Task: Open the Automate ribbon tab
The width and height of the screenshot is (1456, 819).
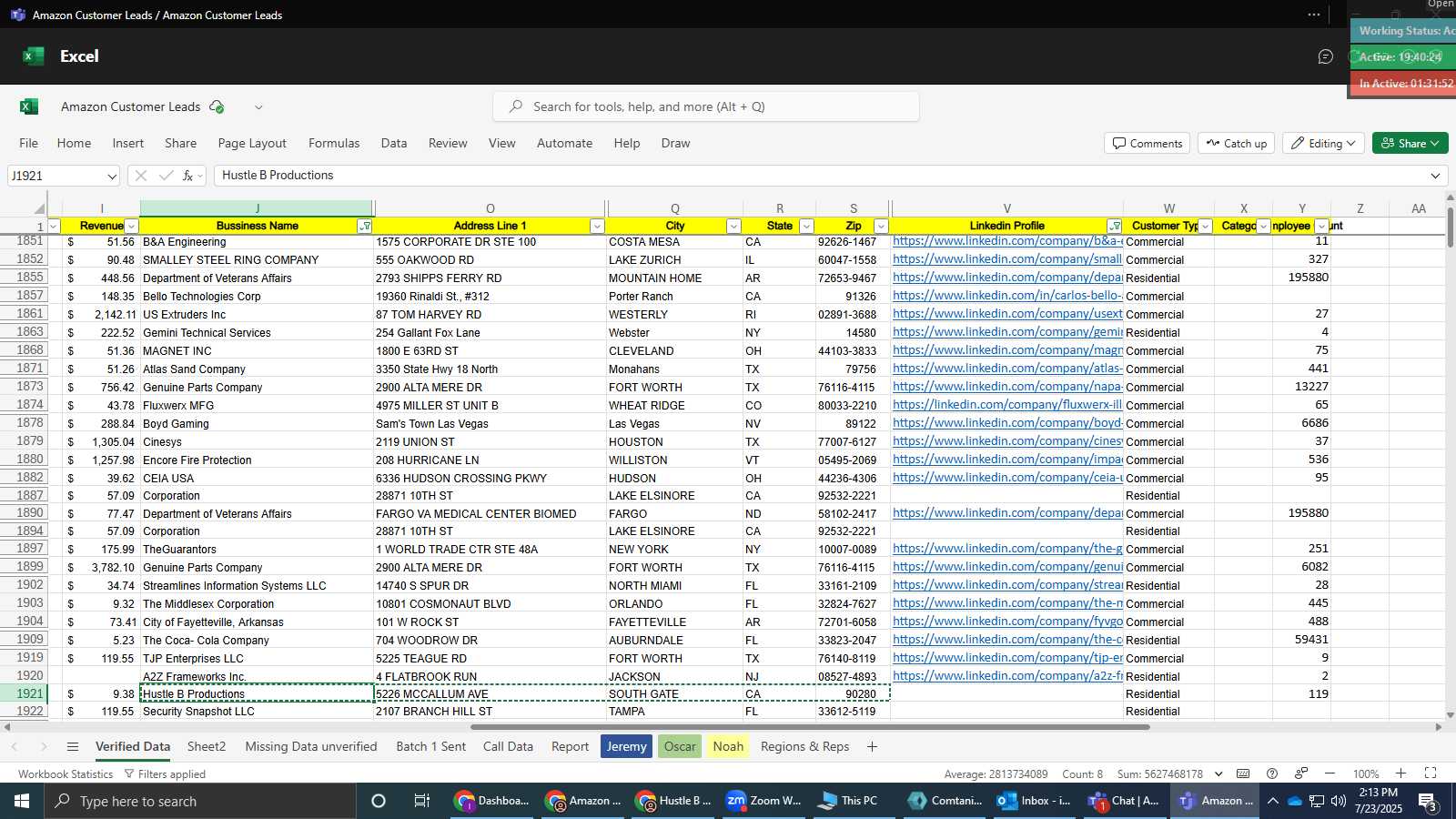Action: tap(564, 144)
